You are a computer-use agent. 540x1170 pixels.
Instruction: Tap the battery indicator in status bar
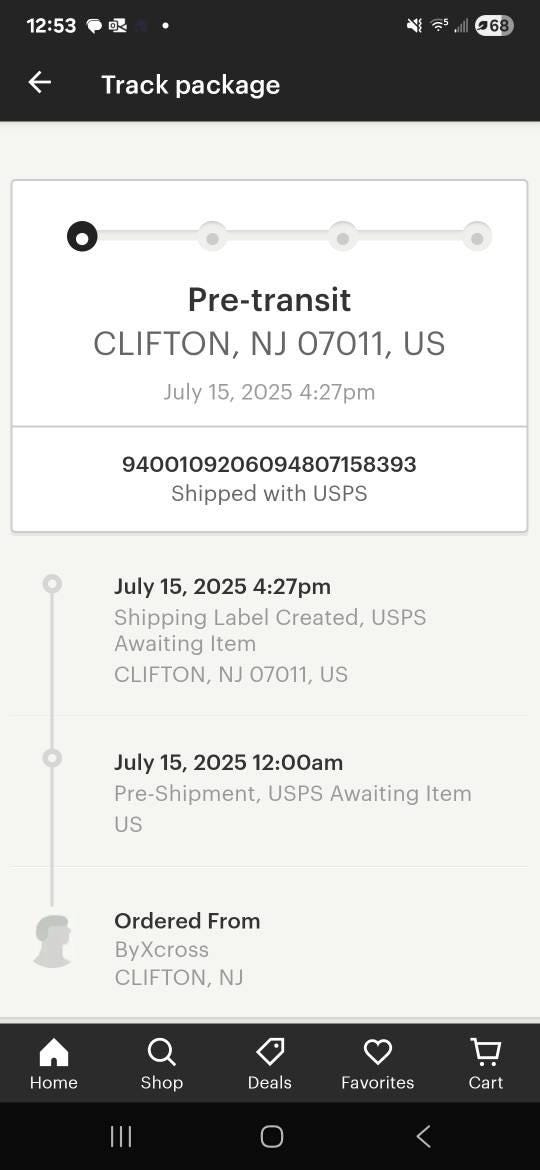tap(494, 26)
